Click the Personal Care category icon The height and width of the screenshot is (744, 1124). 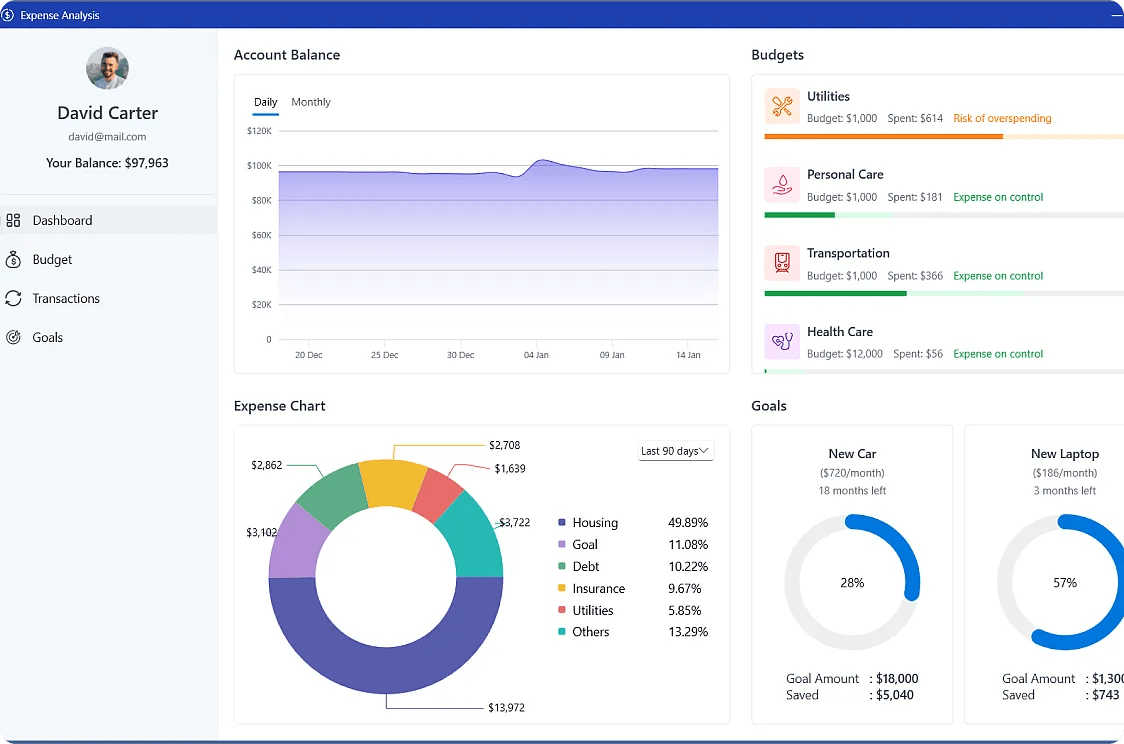point(781,184)
